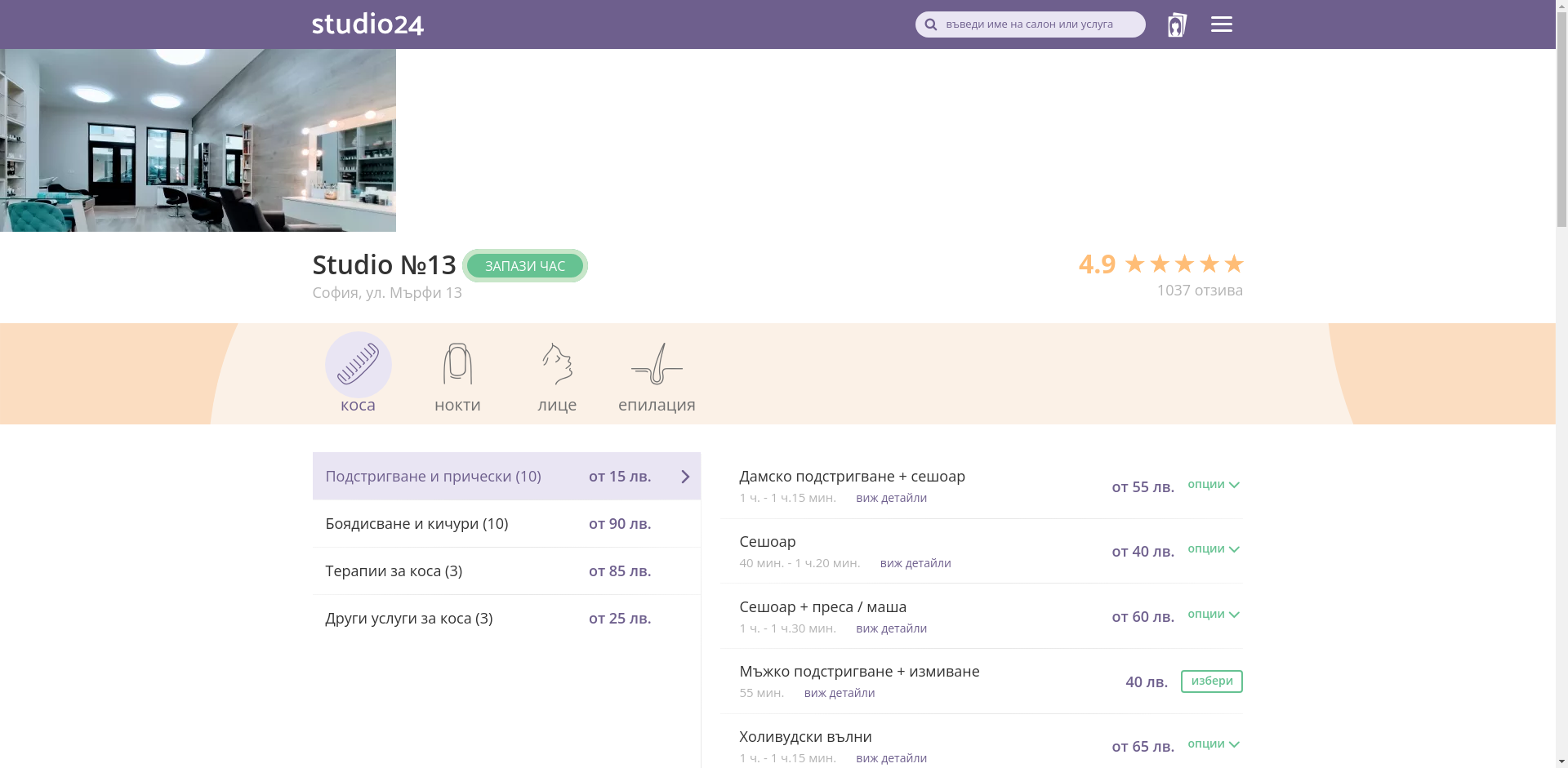
Task: Open the 1037 отзива reviews link
Action: click(x=1200, y=290)
